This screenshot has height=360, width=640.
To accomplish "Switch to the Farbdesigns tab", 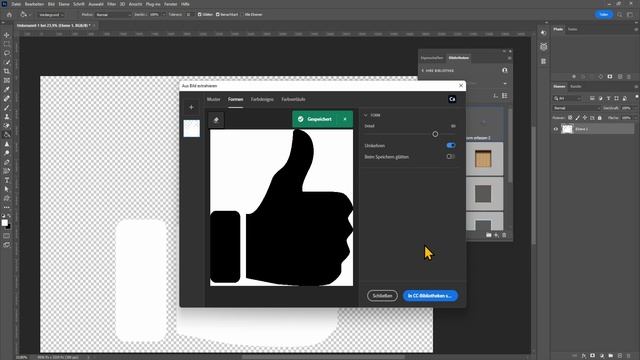I will 262,99.
